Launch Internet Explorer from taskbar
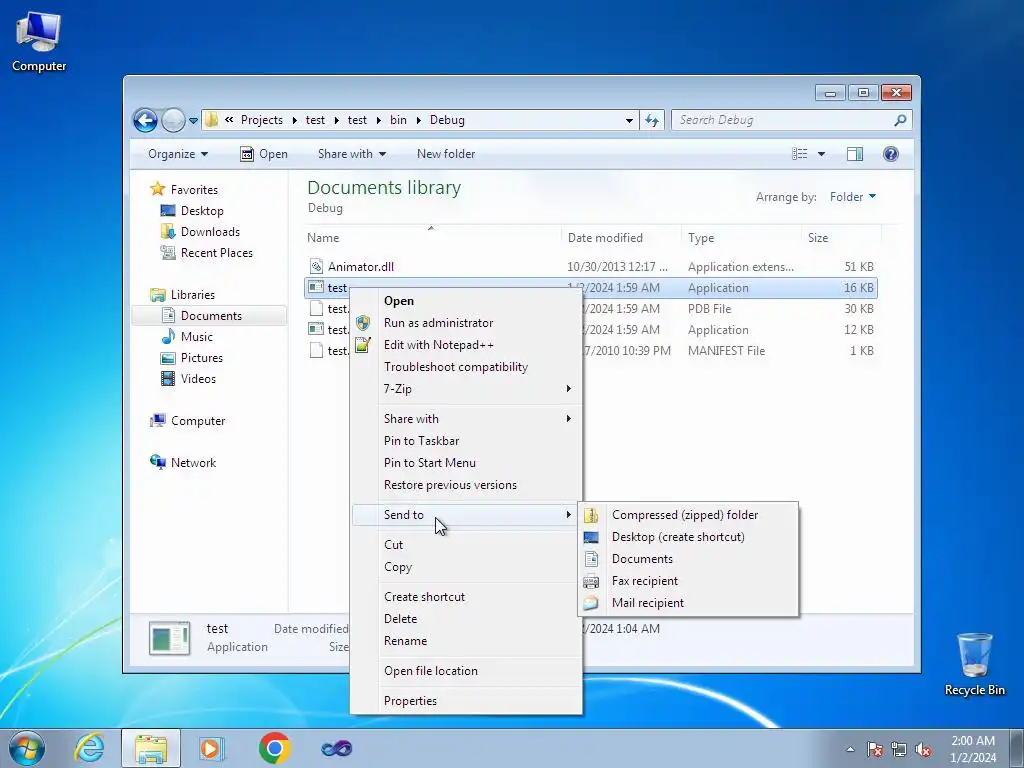Image resolution: width=1024 pixels, height=768 pixels. [x=89, y=748]
